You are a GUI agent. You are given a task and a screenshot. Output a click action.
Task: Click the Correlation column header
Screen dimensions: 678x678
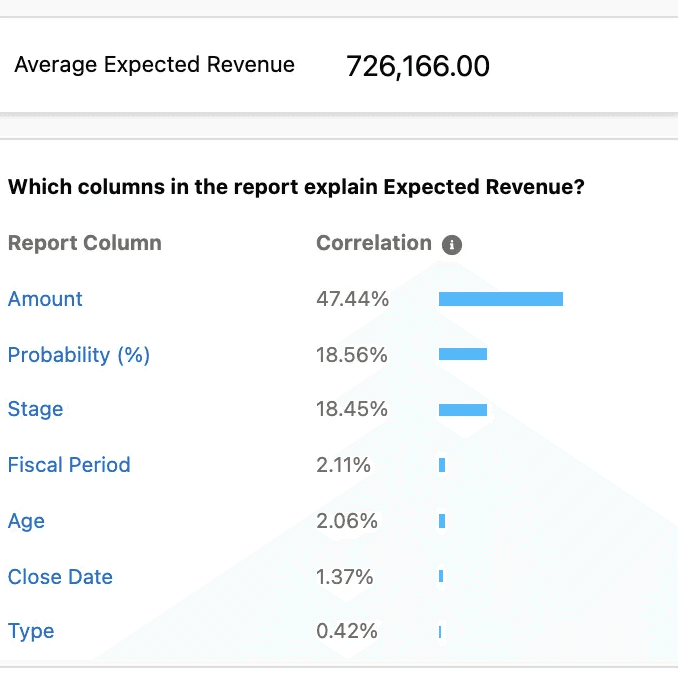pos(374,243)
